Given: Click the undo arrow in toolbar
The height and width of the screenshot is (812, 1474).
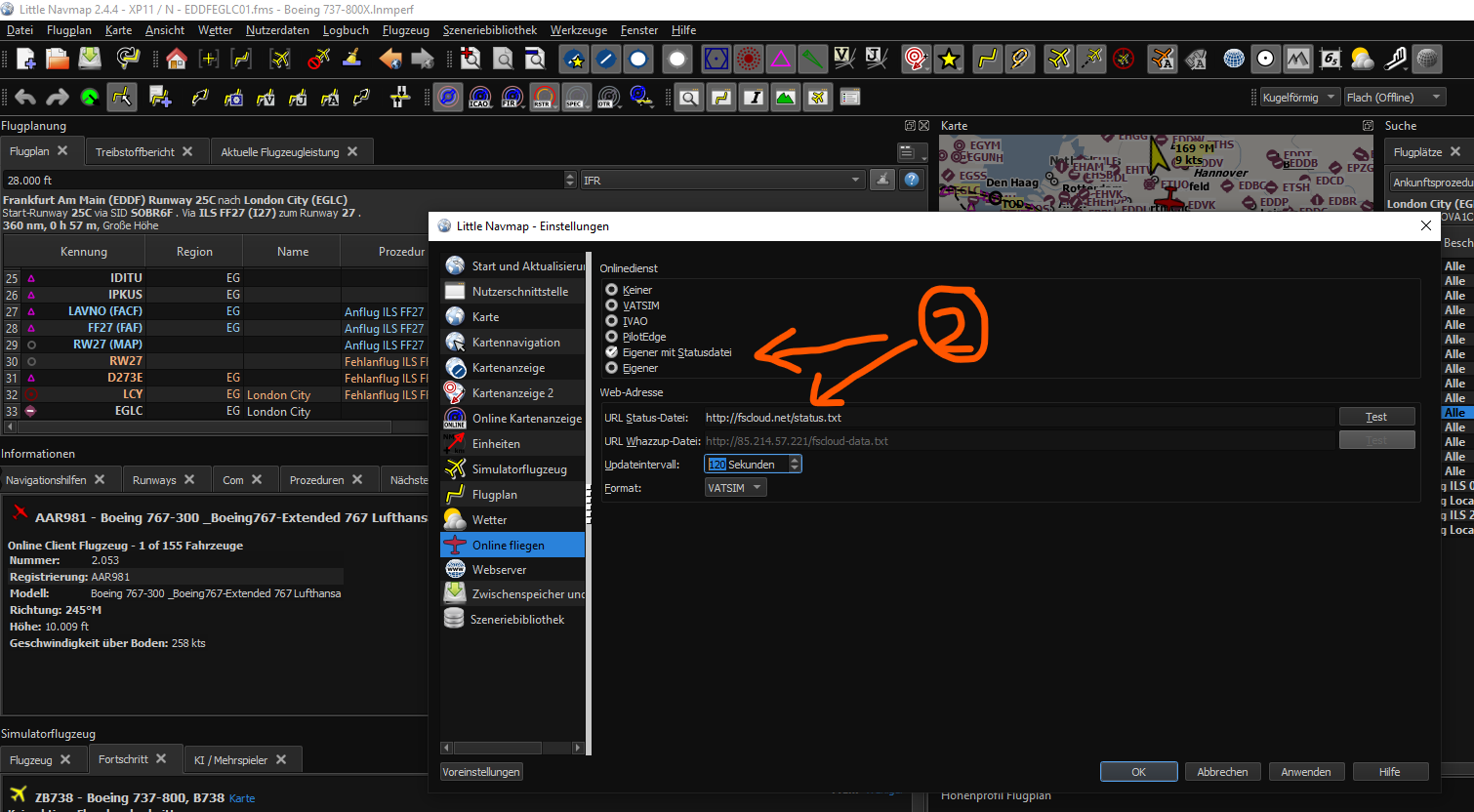Looking at the screenshot, I should (x=25, y=98).
